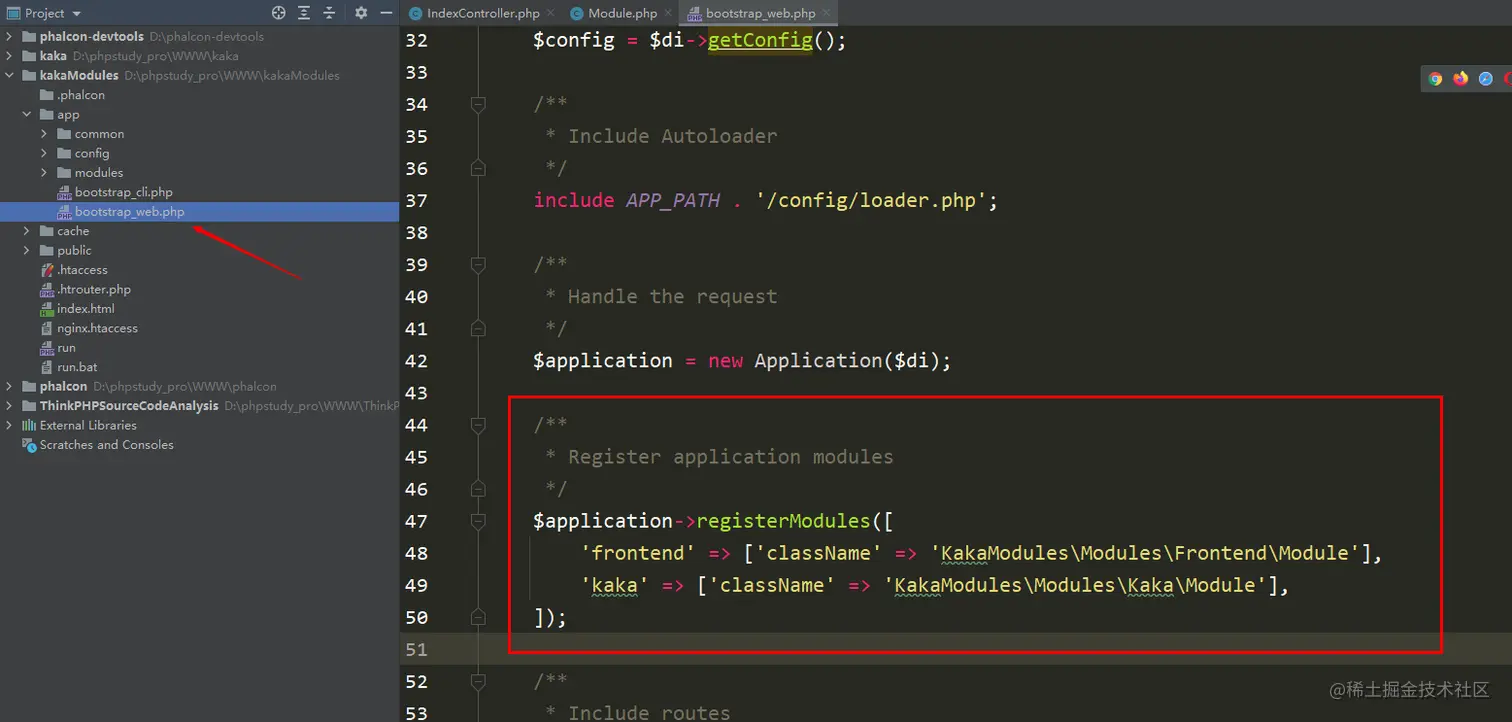The height and width of the screenshot is (722, 1512).
Task: Toggle code fold marker at line 34
Action: (478, 104)
